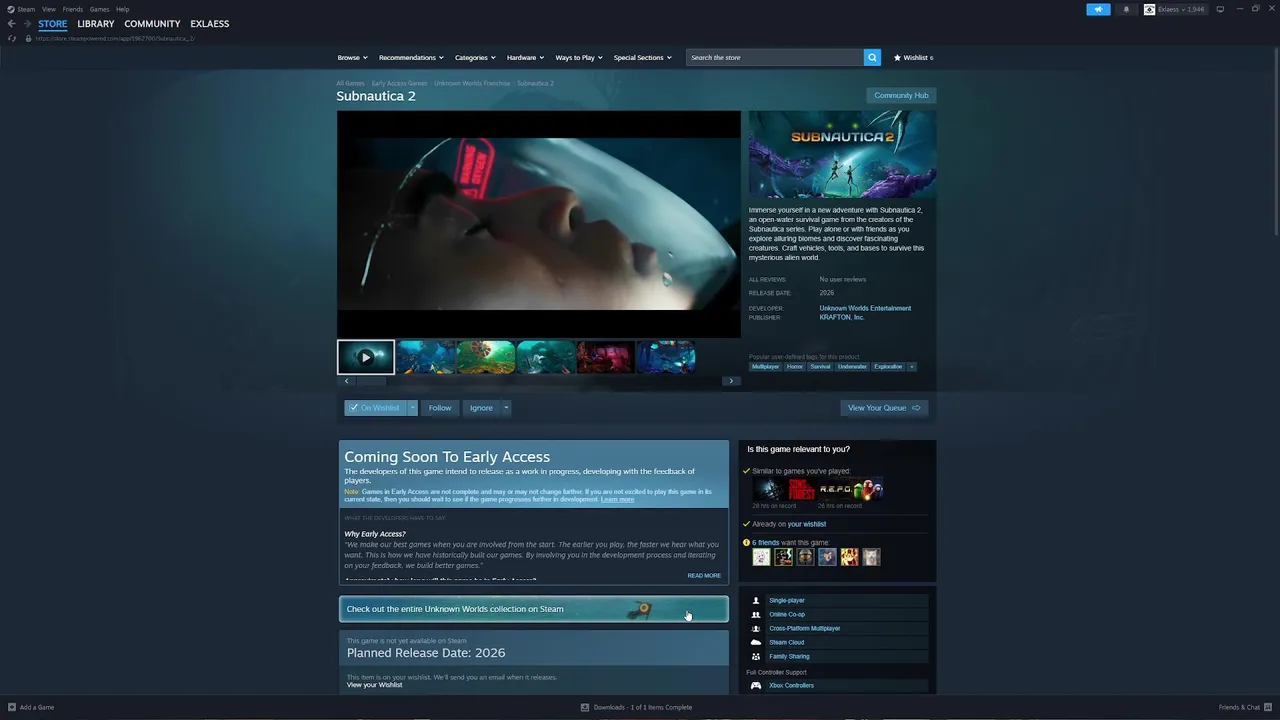The height and width of the screenshot is (720, 1280).
Task: Open Unknown Worlds Entertainment developer link
Action: click(x=865, y=308)
